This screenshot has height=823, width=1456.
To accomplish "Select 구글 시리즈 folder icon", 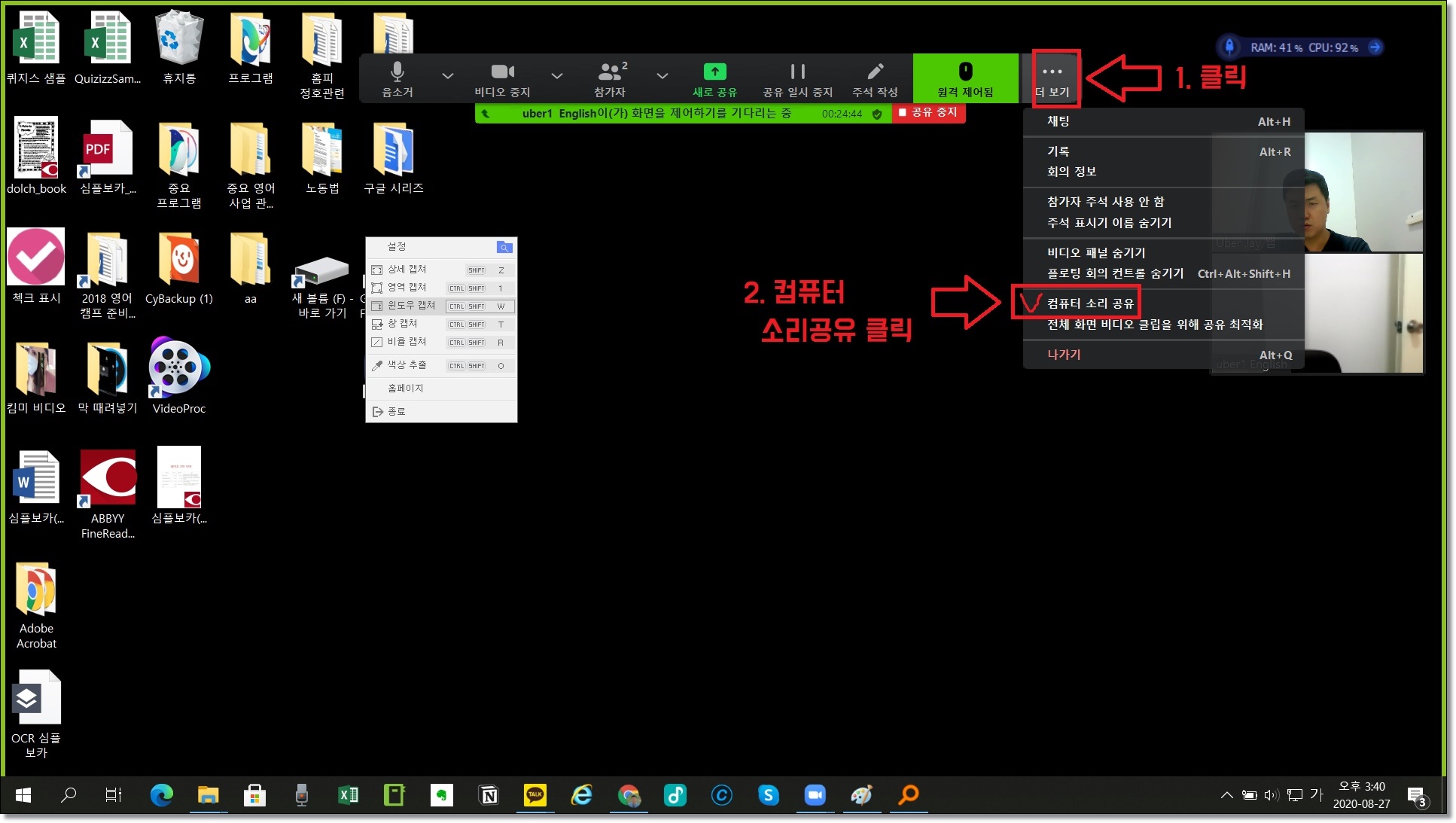I will pos(394,158).
